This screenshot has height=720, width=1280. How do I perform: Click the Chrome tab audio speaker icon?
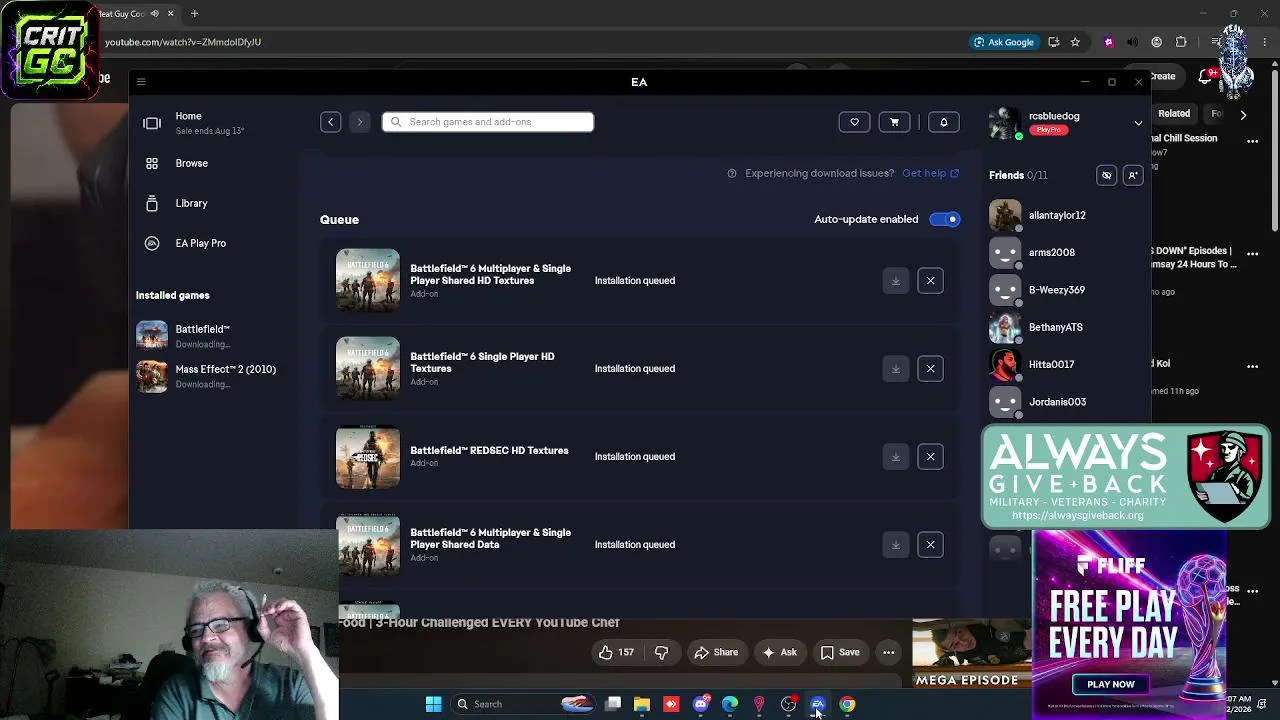pyautogui.click(x=154, y=14)
